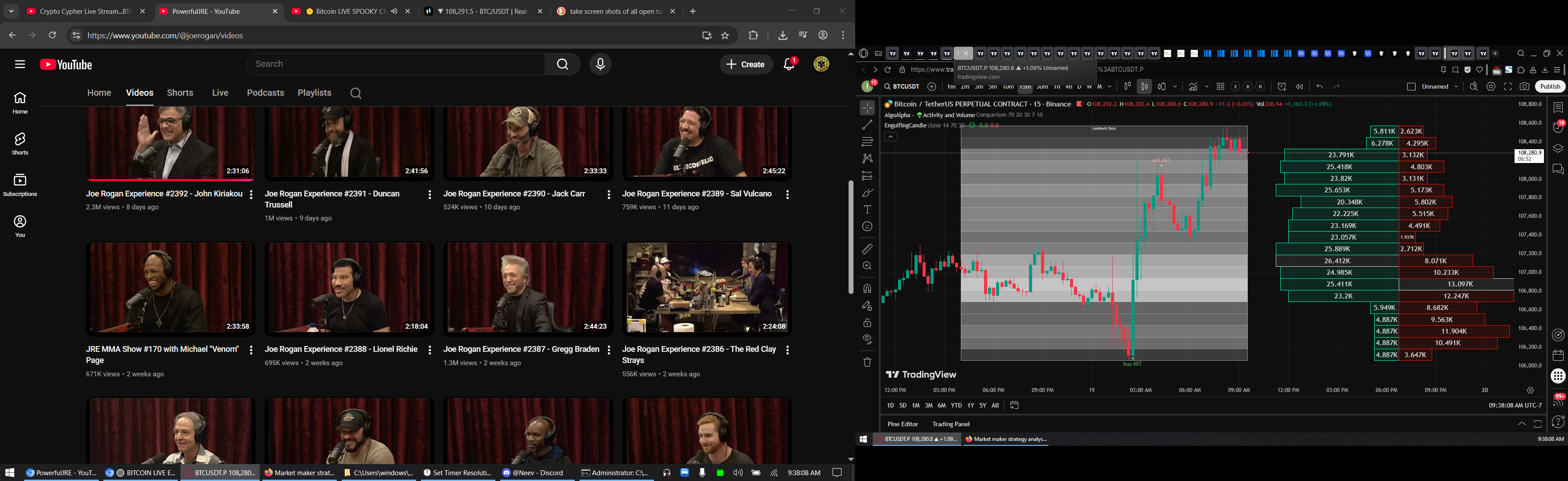Viewport: 1568px width, 481px height.
Task: Open the Unnamed layout dropdown arrow
Action: click(x=1456, y=87)
